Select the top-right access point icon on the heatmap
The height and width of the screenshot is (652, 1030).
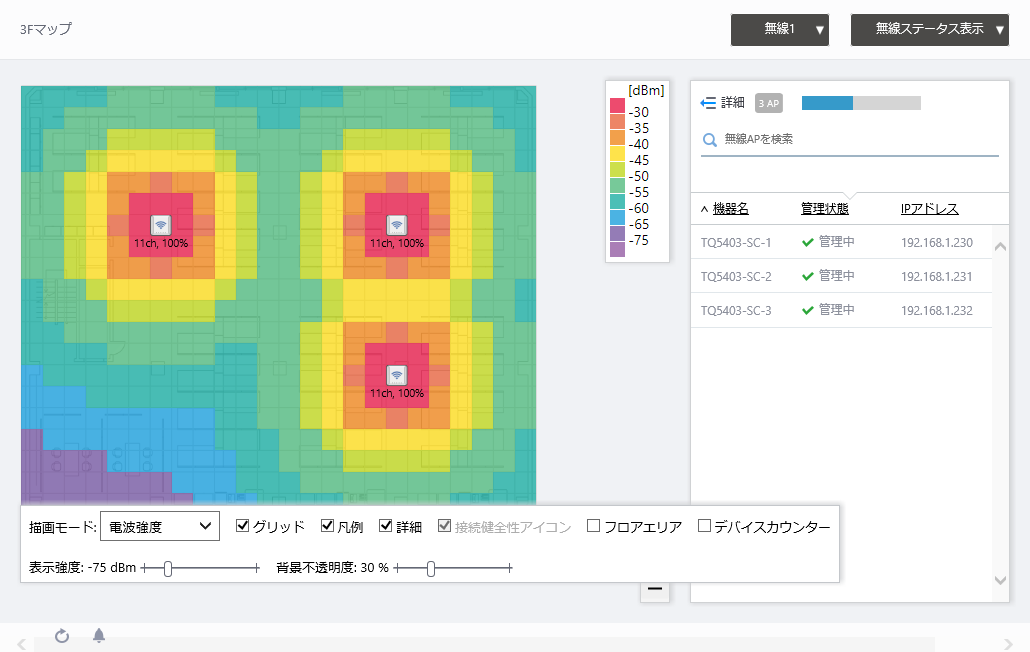point(397,222)
